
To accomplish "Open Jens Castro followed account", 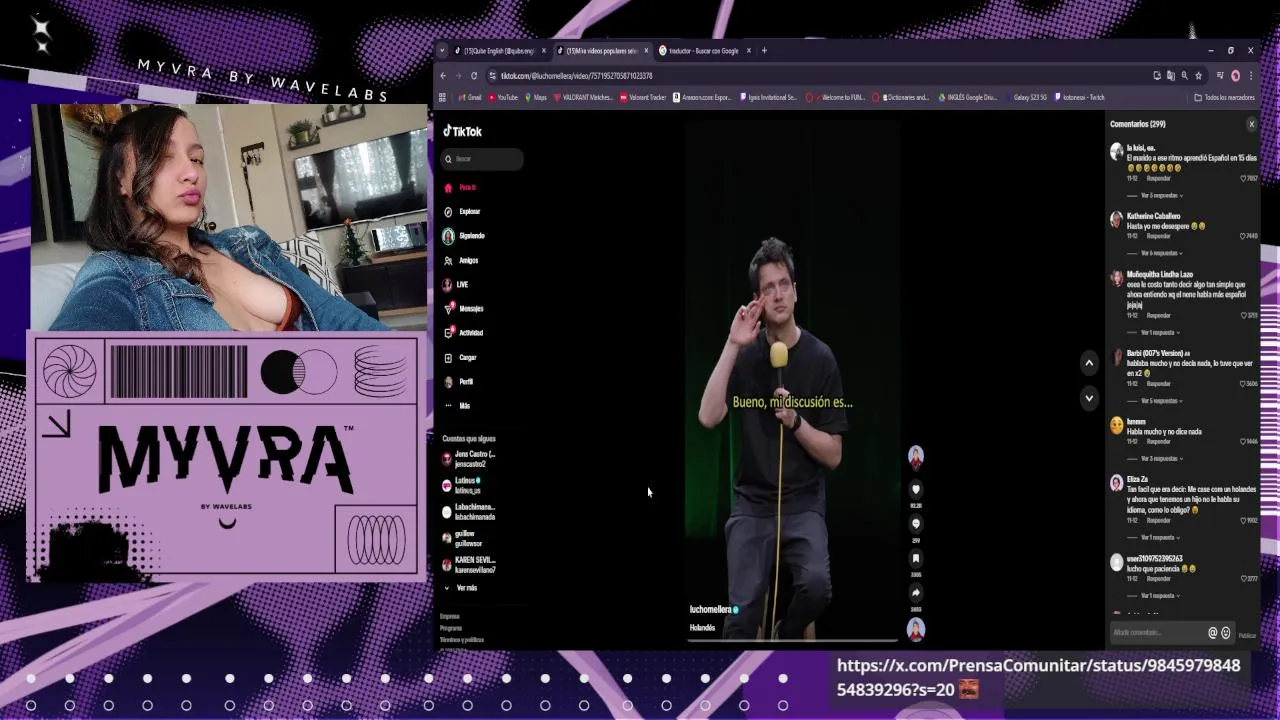I will 469,459.
